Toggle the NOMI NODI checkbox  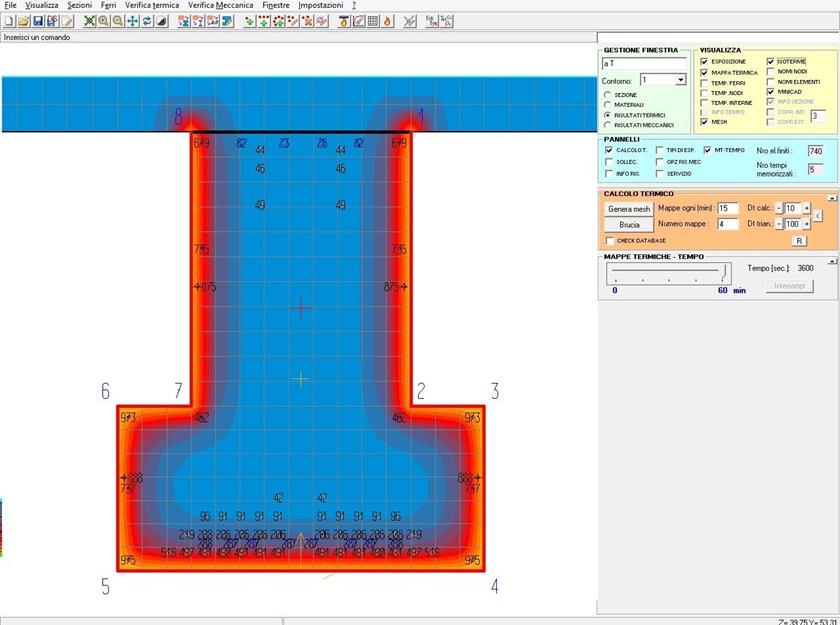pos(771,71)
